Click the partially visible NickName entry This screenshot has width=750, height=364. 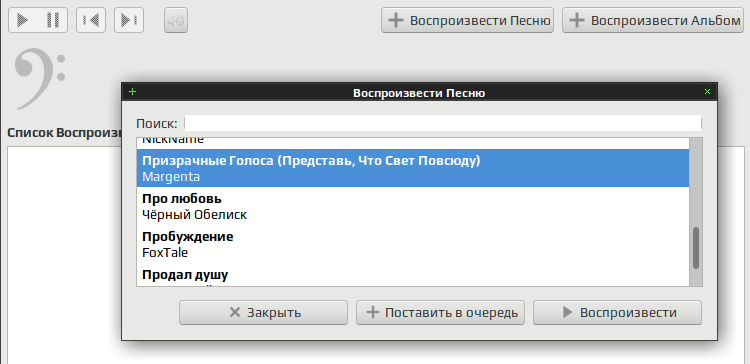coord(412,143)
